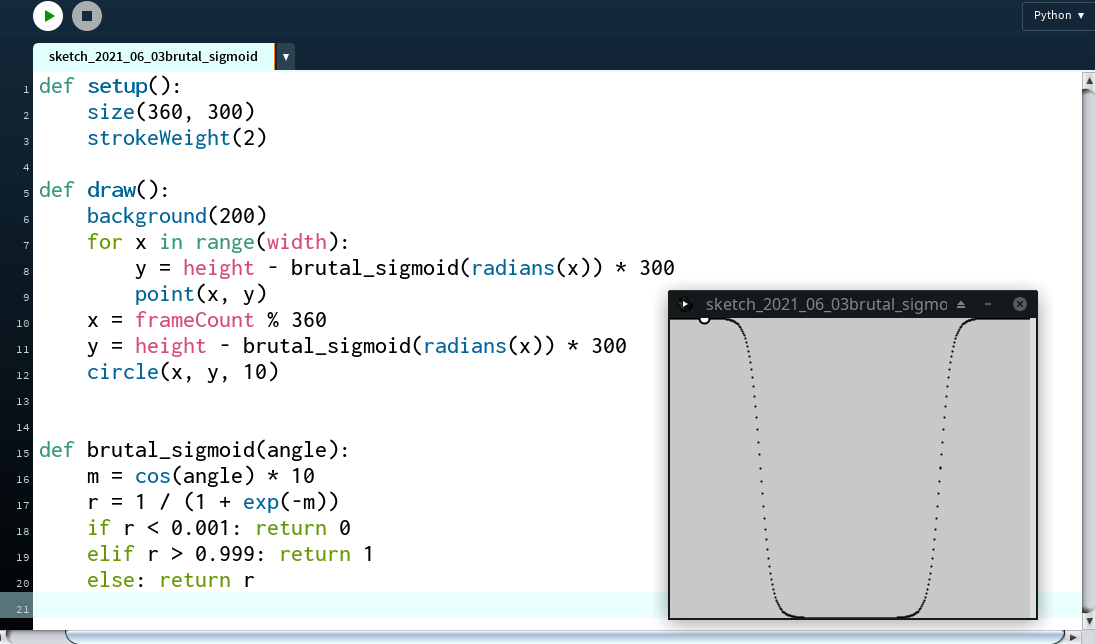The width and height of the screenshot is (1095, 644).
Task: Place the cursor on empty line 21
Action: tap(300, 606)
